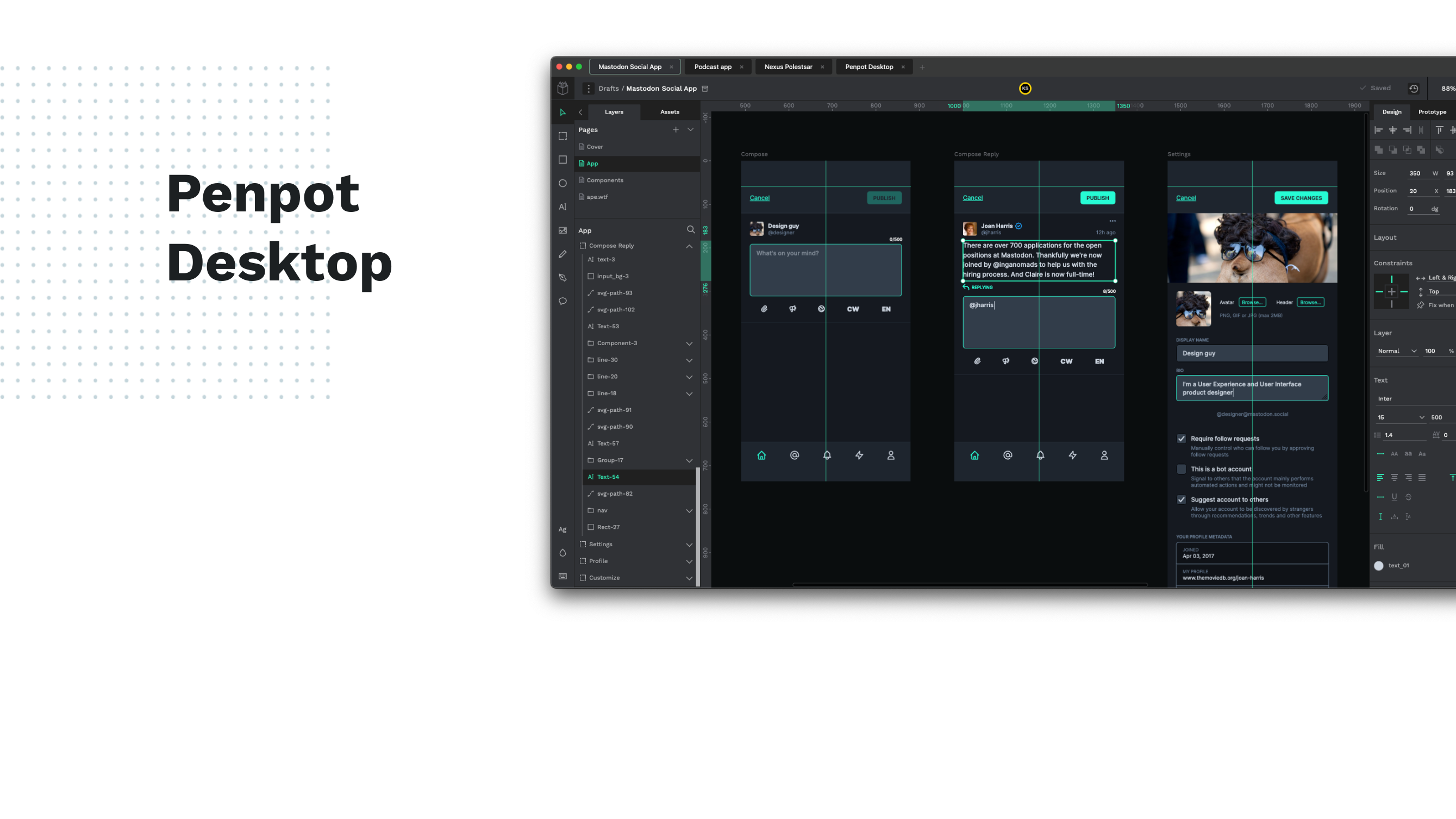Click the text_01 fill color swatch
The height and width of the screenshot is (819, 1456).
1379,565
